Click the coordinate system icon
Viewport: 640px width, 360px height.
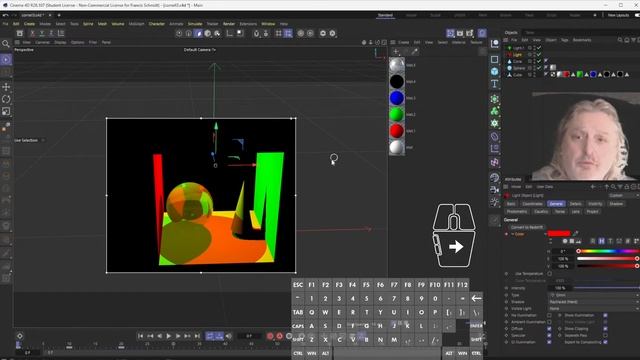pyautogui.click(x=61, y=33)
